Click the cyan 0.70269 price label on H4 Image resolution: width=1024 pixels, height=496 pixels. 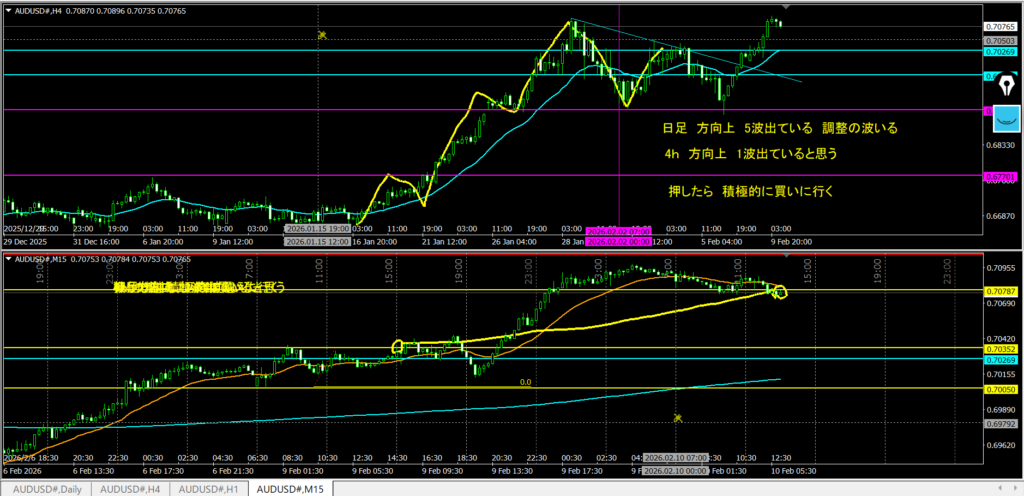click(x=999, y=50)
